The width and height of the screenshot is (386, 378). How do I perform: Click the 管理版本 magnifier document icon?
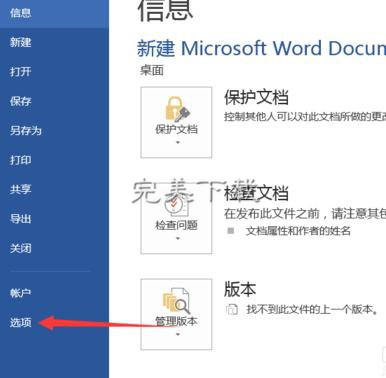(x=176, y=301)
